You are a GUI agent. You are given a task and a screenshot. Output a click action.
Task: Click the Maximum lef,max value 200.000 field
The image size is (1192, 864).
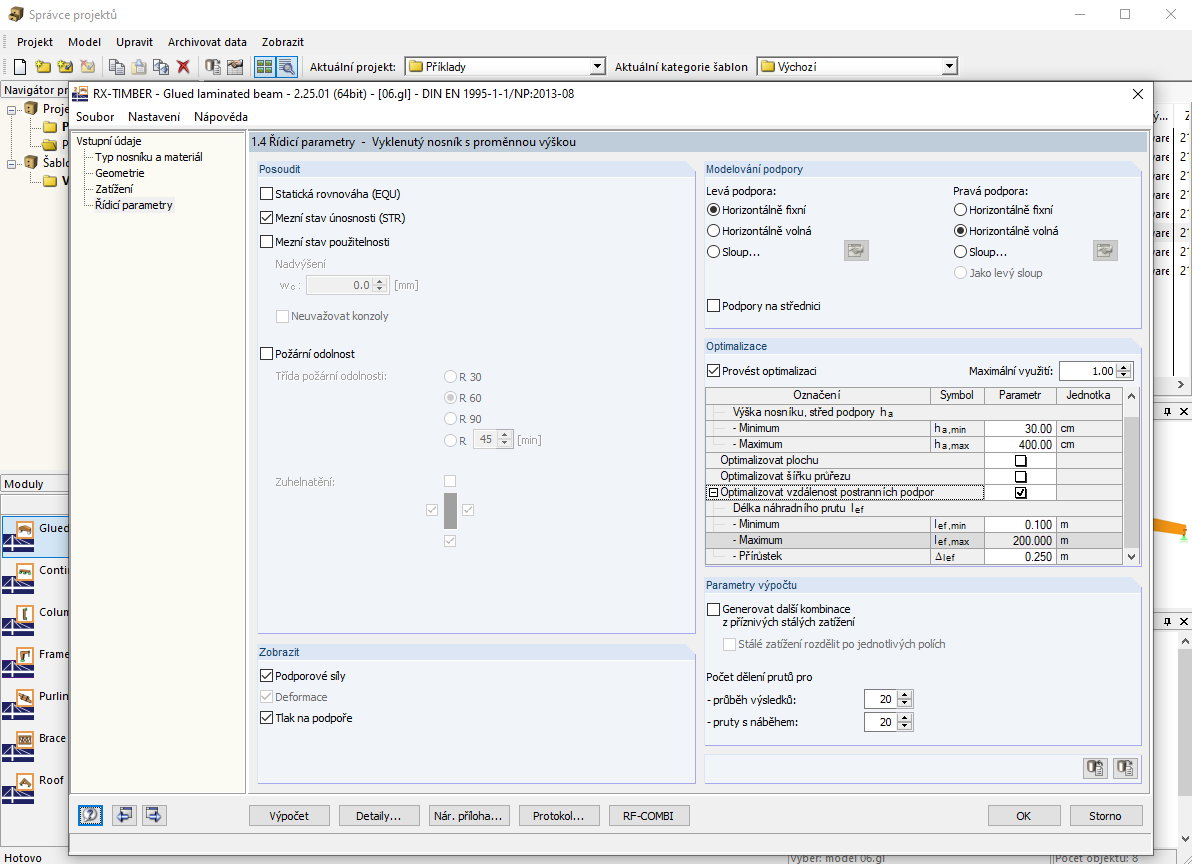(1020, 540)
